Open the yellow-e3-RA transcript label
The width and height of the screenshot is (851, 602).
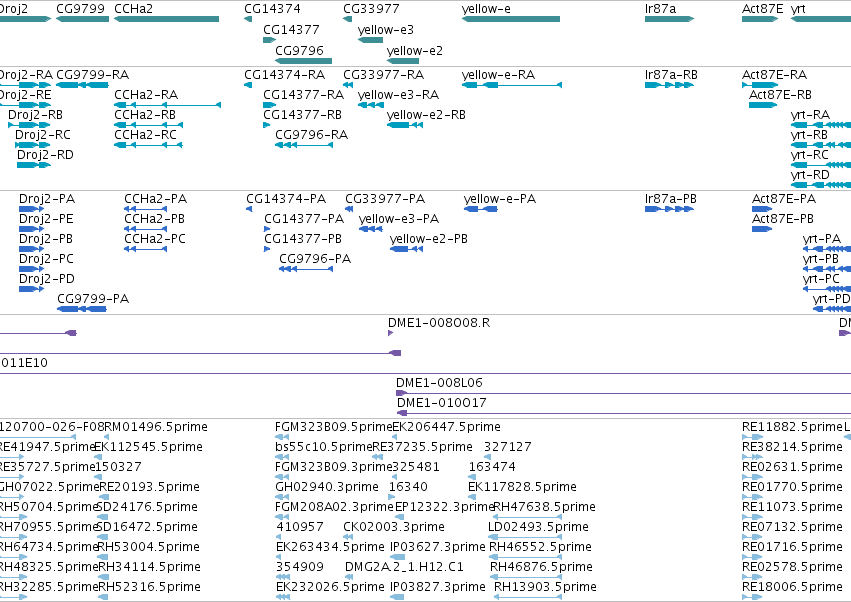(398, 94)
